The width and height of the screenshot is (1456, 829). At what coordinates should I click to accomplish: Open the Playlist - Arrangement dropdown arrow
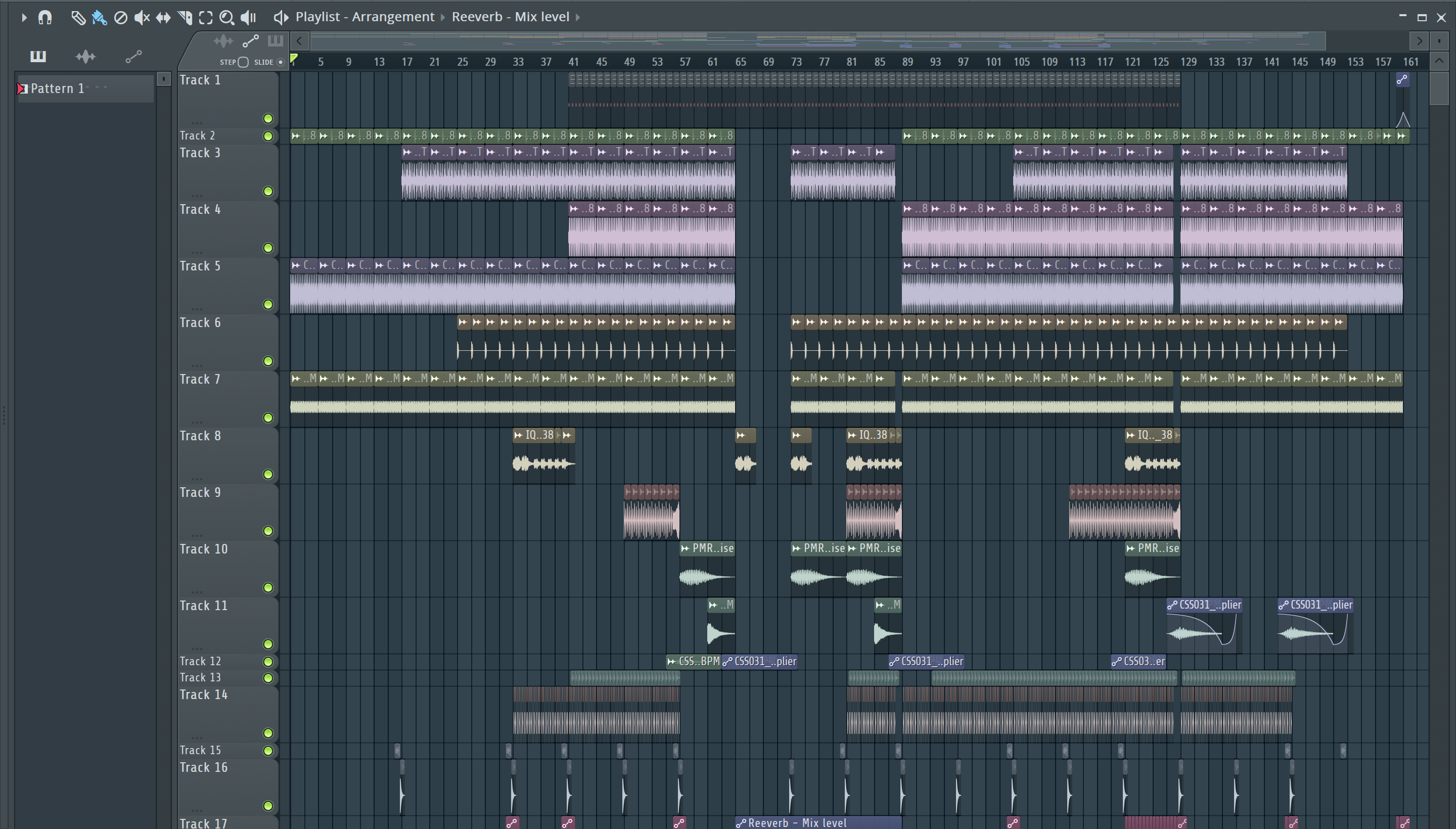443,18
